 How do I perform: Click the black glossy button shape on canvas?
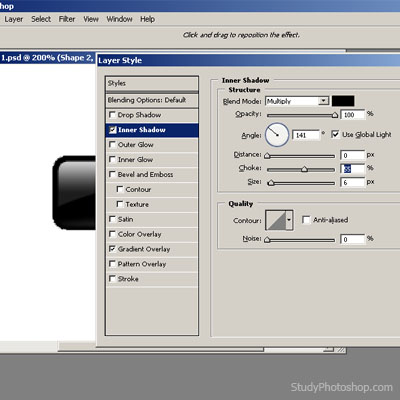(74, 193)
